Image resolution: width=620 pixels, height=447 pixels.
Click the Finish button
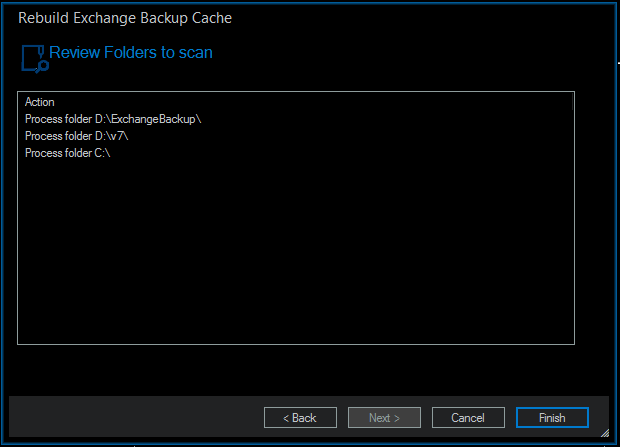(x=552, y=417)
